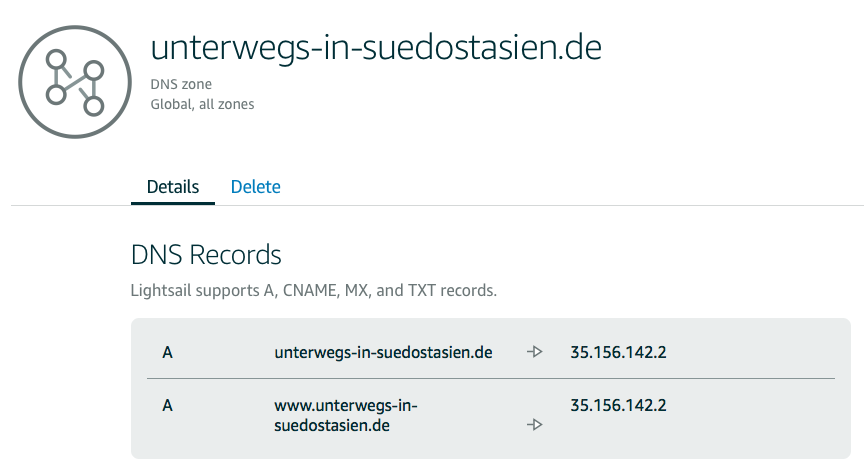This screenshot has width=864, height=468.
Task: Click the arrow icon in the www record
Action: coord(534,425)
